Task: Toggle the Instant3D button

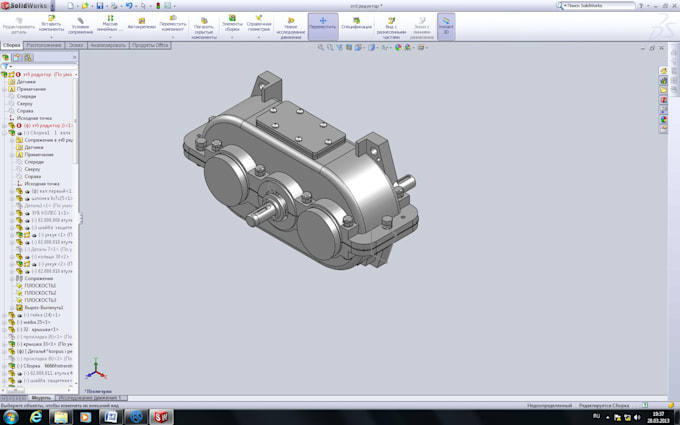Action: point(446,26)
